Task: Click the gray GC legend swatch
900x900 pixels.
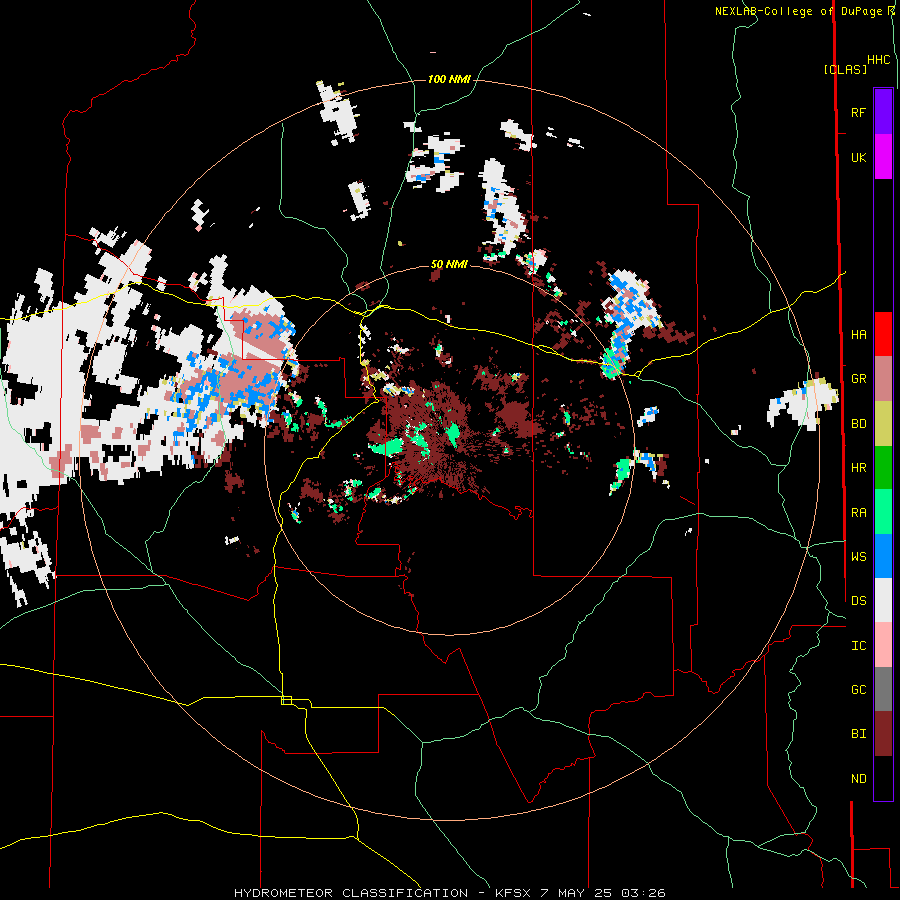Action: [x=883, y=689]
